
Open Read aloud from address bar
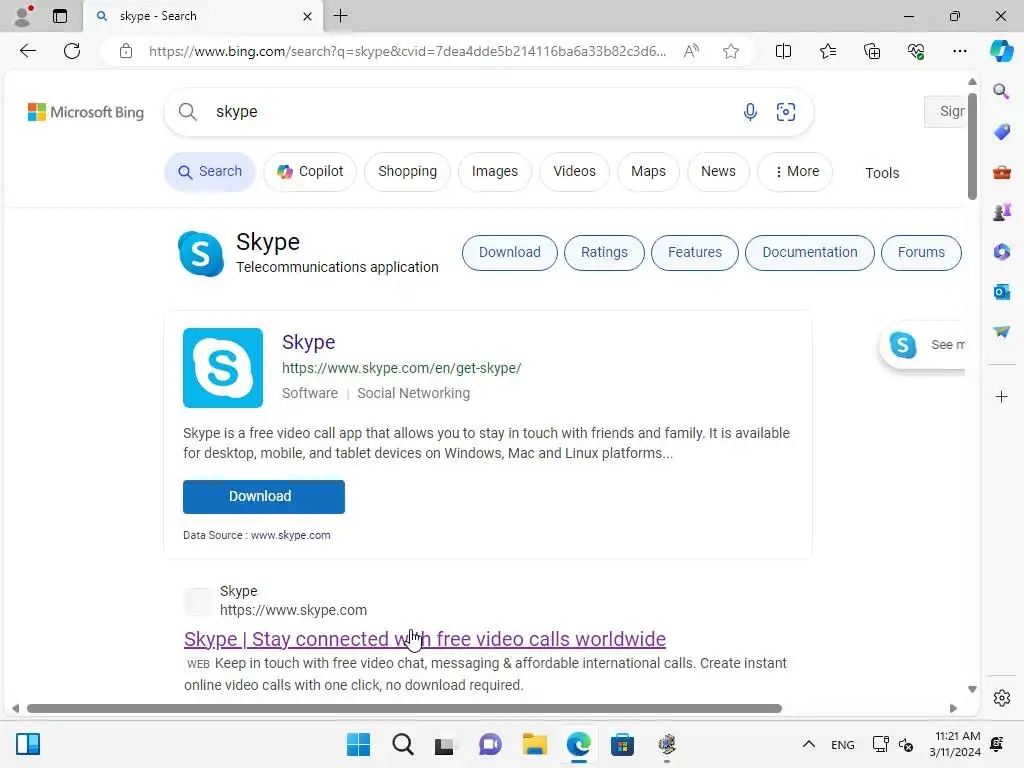point(691,51)
